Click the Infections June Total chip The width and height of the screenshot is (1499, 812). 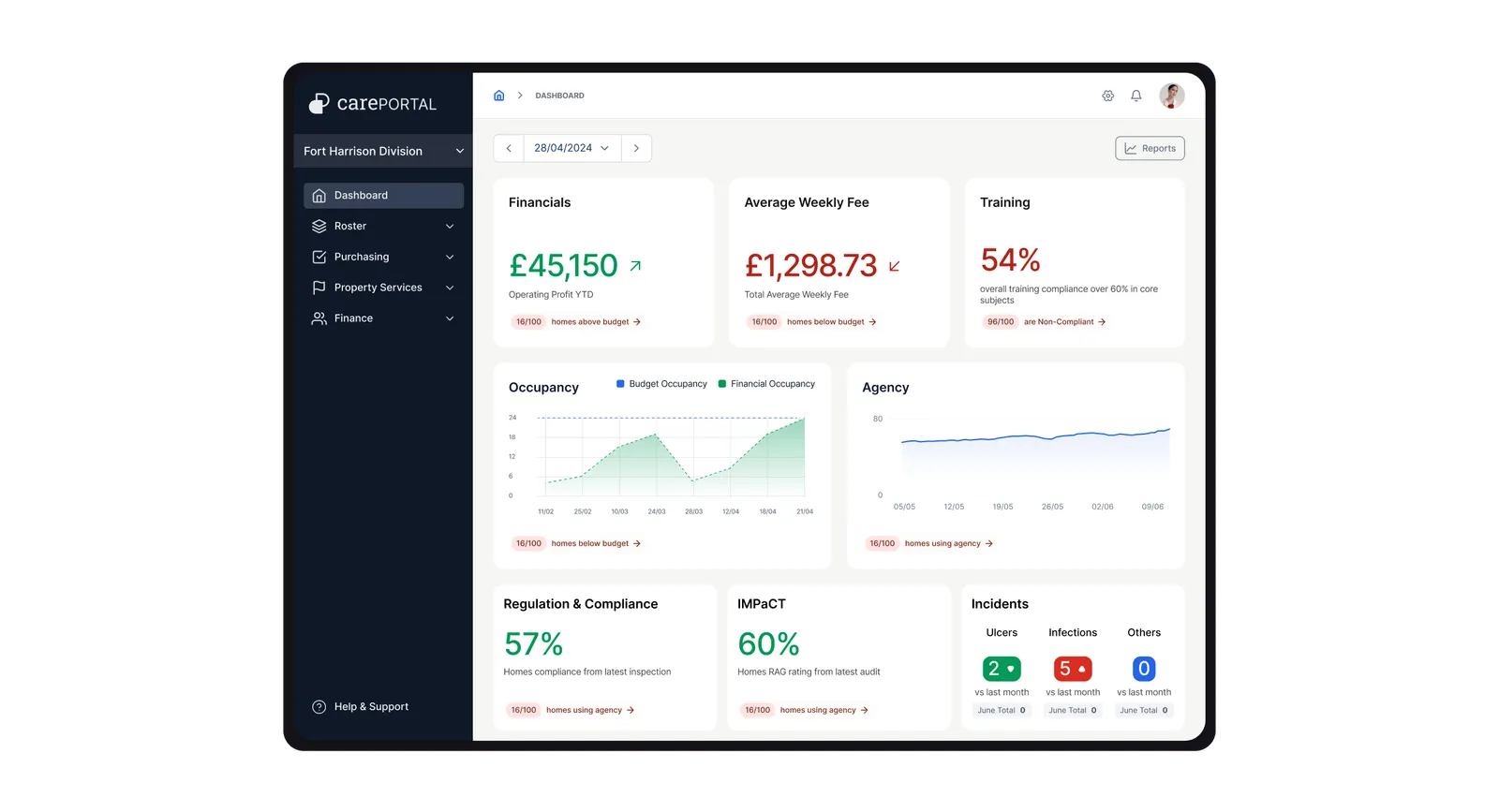(1073, 710)
